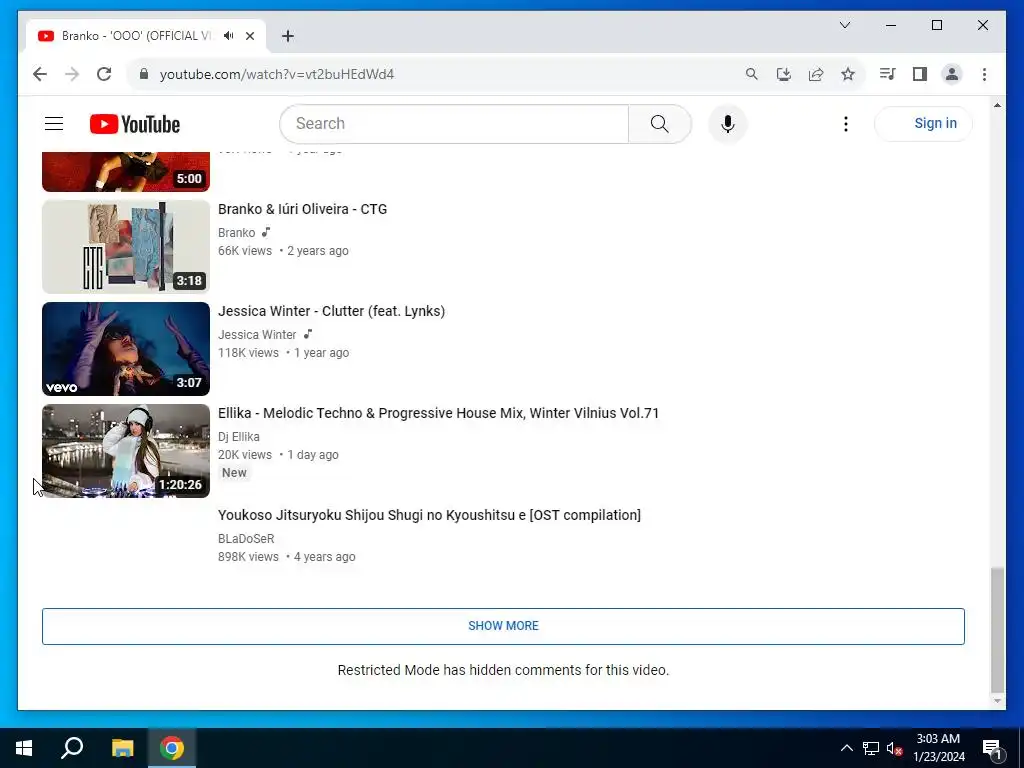Open the video thumbnail with 5:00 duration
Image resolution: width=1024 pixels, height=768 pixels.
click(x=126, y=172)
